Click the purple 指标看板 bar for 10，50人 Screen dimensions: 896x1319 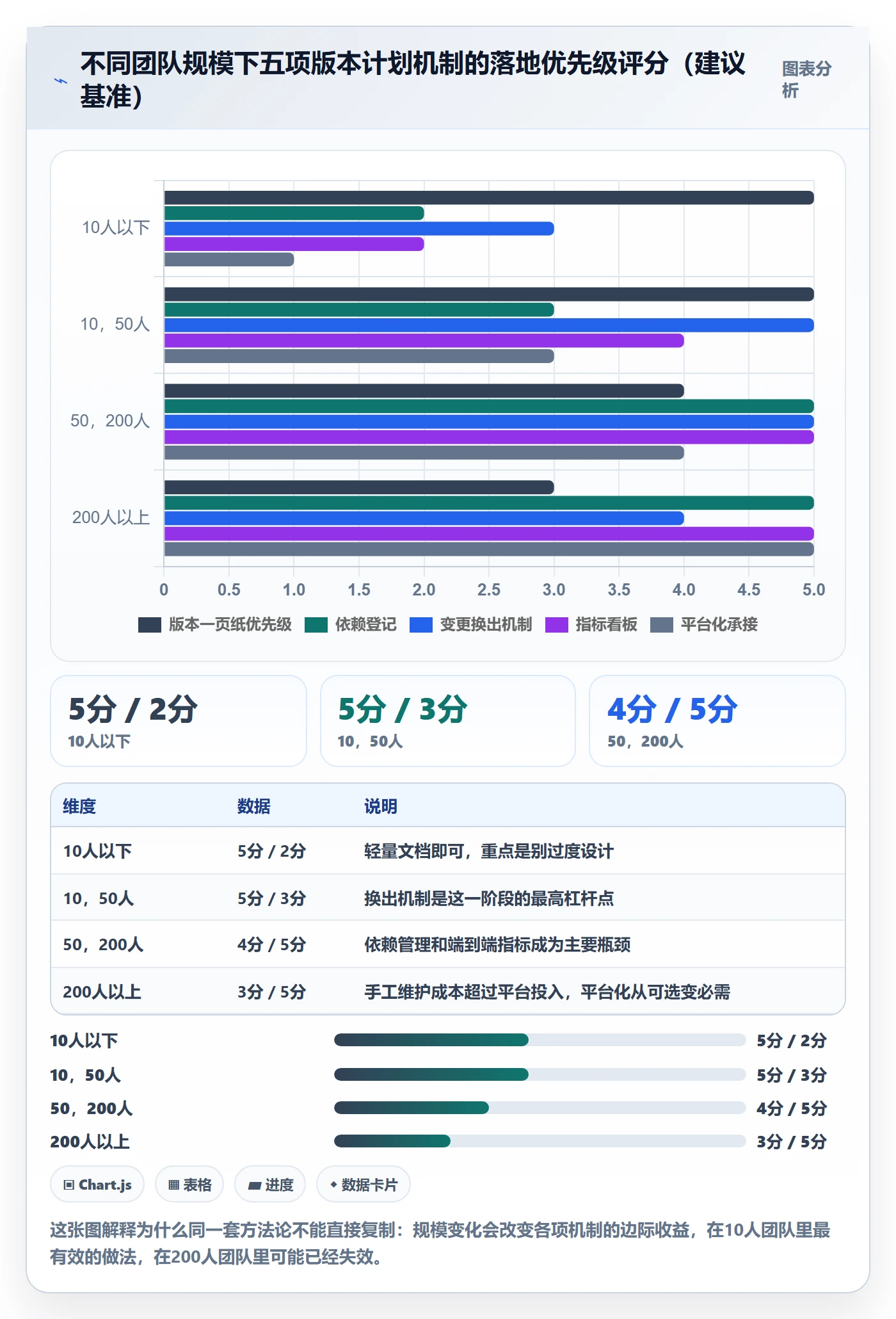(424, 341)
